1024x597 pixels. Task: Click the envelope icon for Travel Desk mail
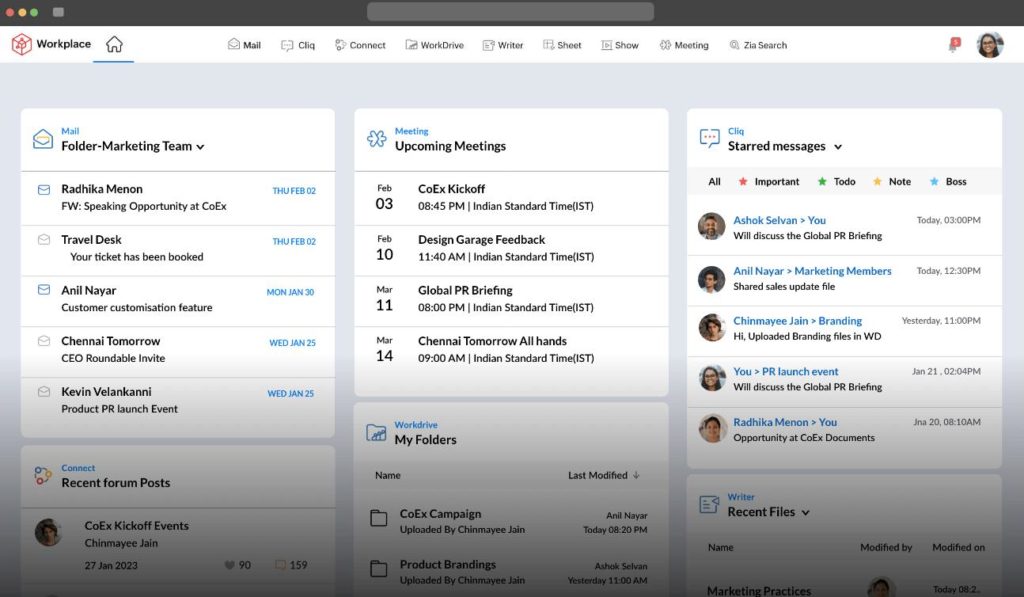pyautogui.click(x=44, y=240)
